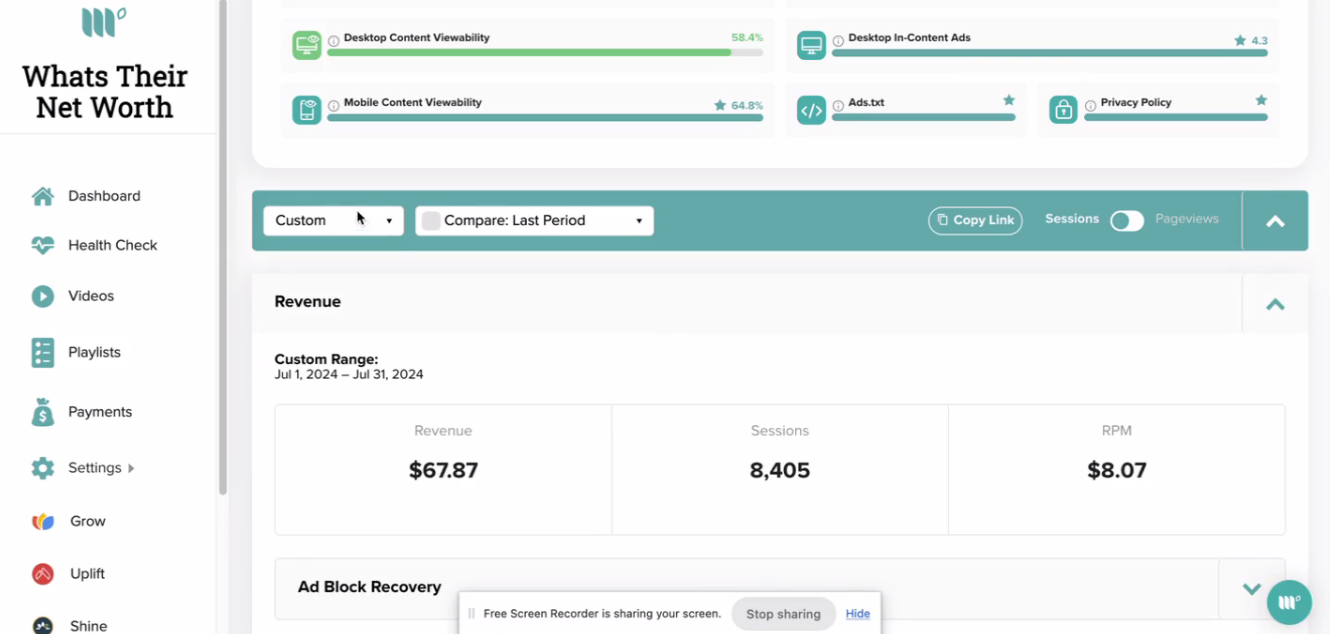Toggle Sessions/Pageviews switch
The height and width of the screenshot is (634, 1330).
click(1127, 221)
